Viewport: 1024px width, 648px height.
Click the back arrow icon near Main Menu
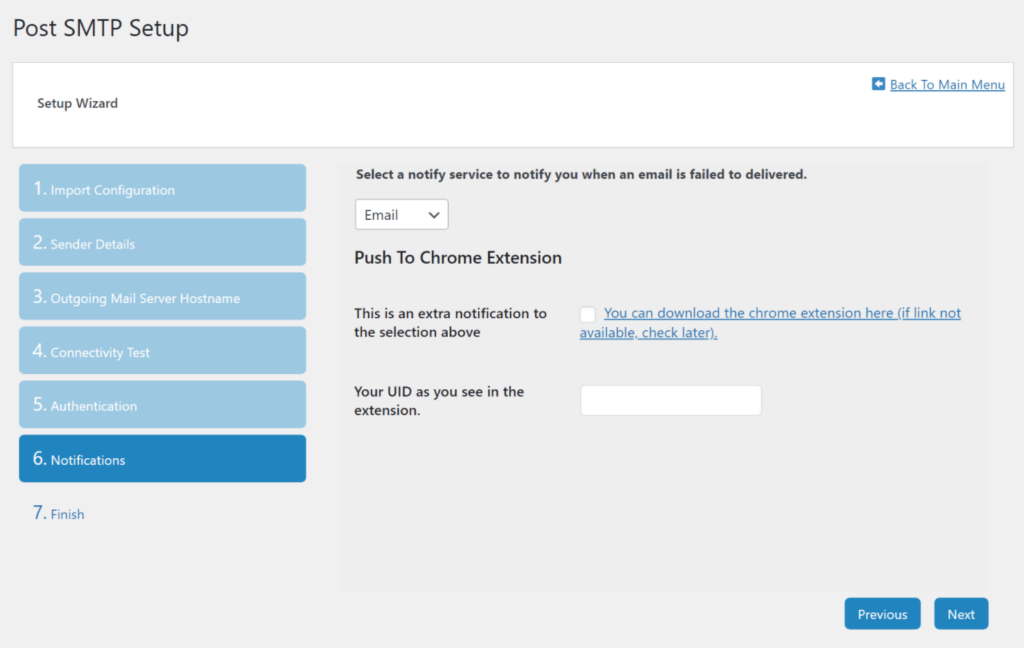[x=878, y=84]
